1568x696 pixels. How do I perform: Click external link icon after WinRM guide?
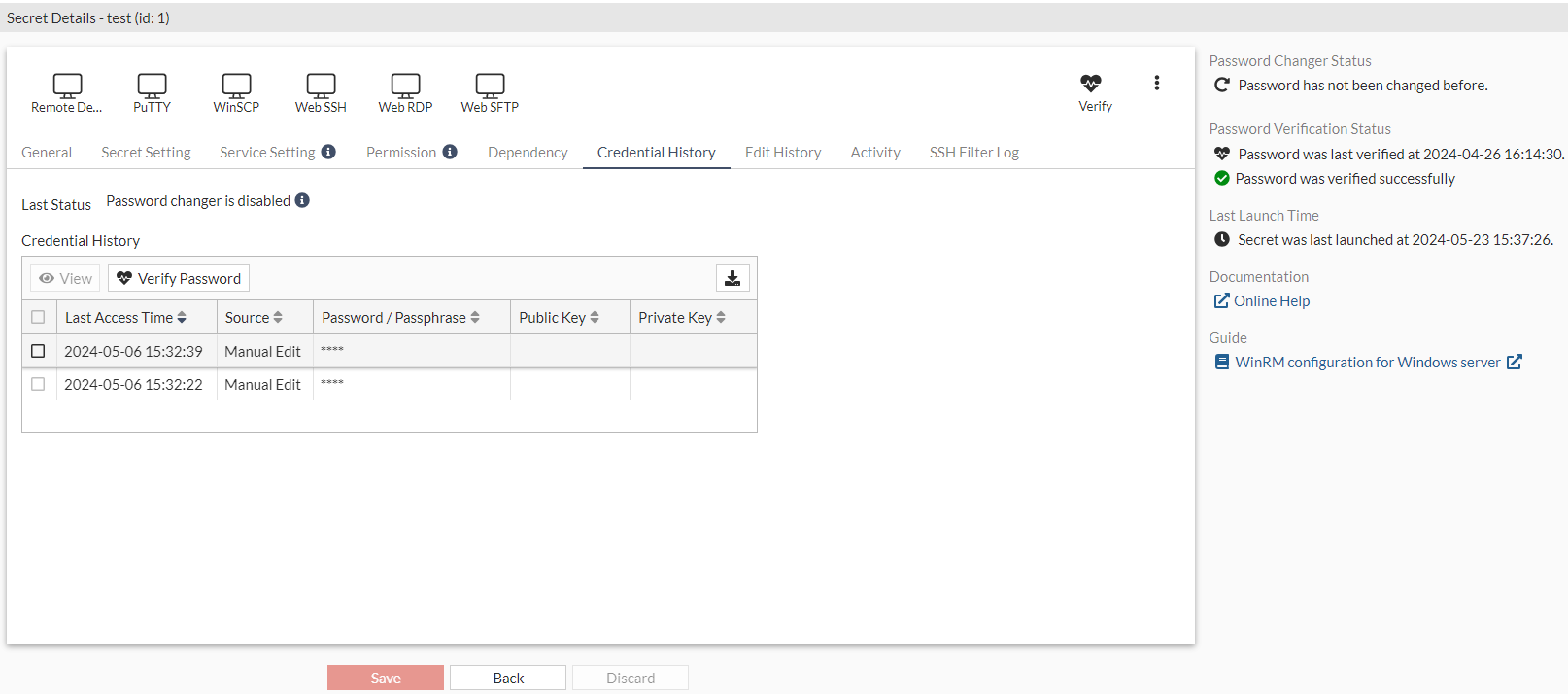pos(1515,362)
